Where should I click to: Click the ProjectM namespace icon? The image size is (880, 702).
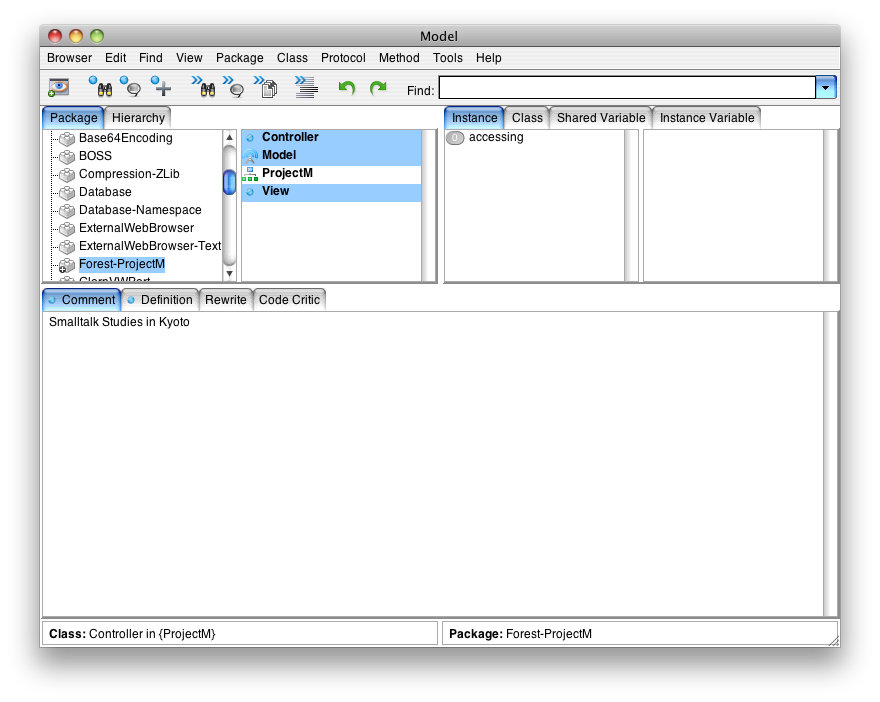pyautogui.click(x=250, y=174)
